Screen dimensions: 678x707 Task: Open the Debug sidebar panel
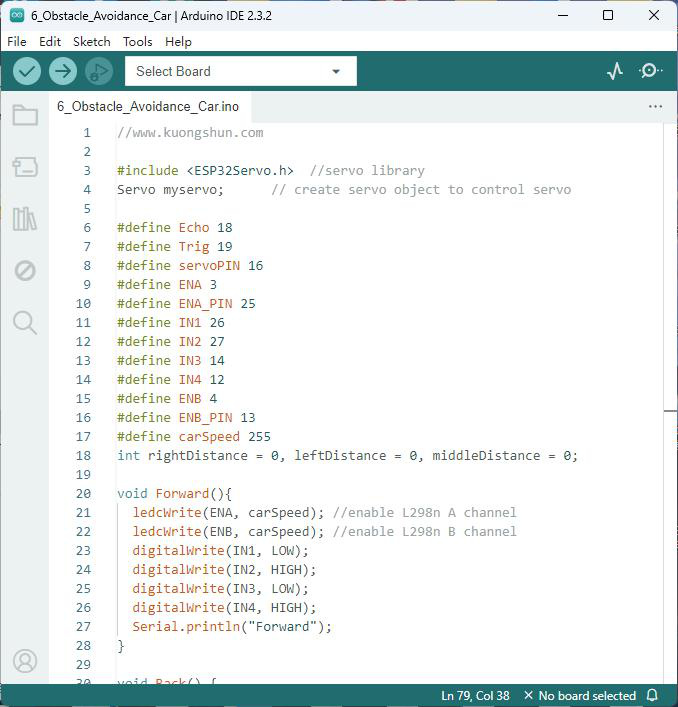25,271
